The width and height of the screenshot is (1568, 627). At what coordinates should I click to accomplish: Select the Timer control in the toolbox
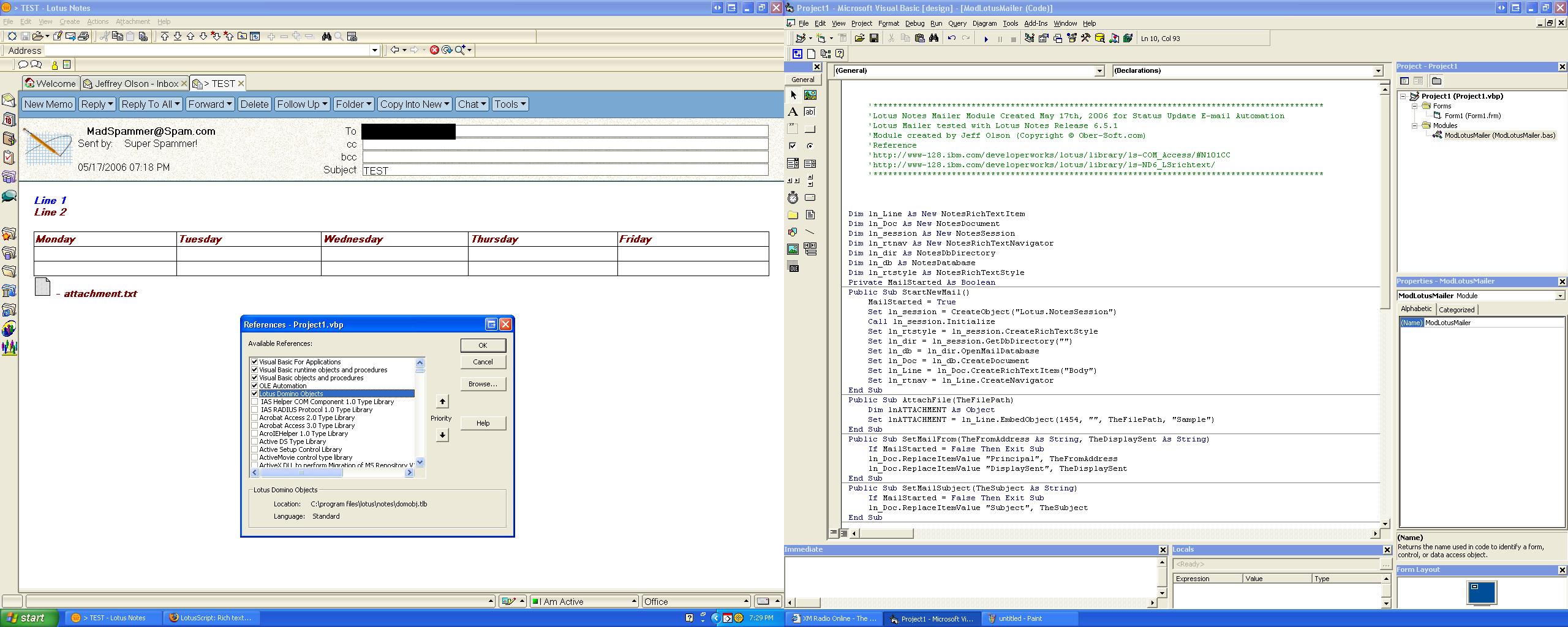793,198
